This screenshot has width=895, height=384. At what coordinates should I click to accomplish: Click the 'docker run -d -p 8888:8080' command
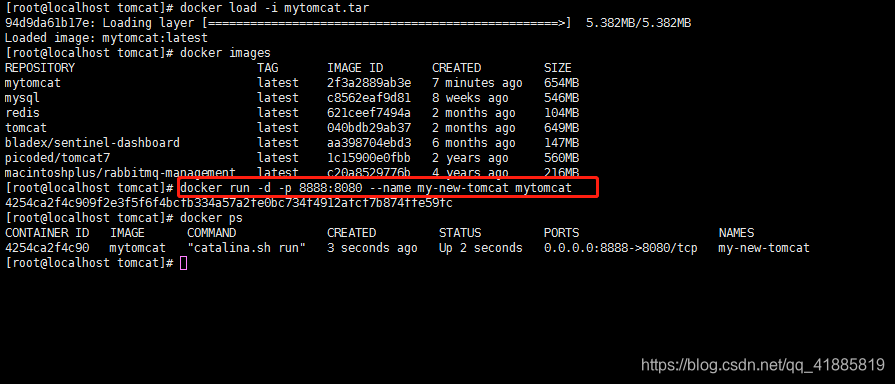[376, 187]
